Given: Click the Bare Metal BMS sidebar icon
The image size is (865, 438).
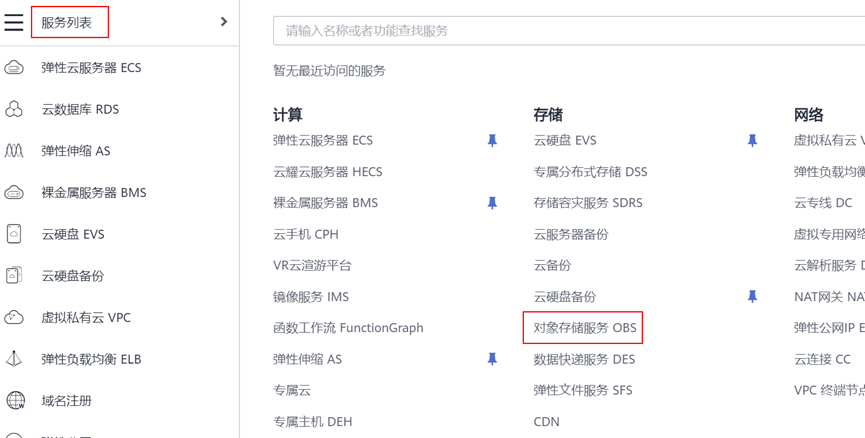Looking at the screenshot, I should (14, 193).
